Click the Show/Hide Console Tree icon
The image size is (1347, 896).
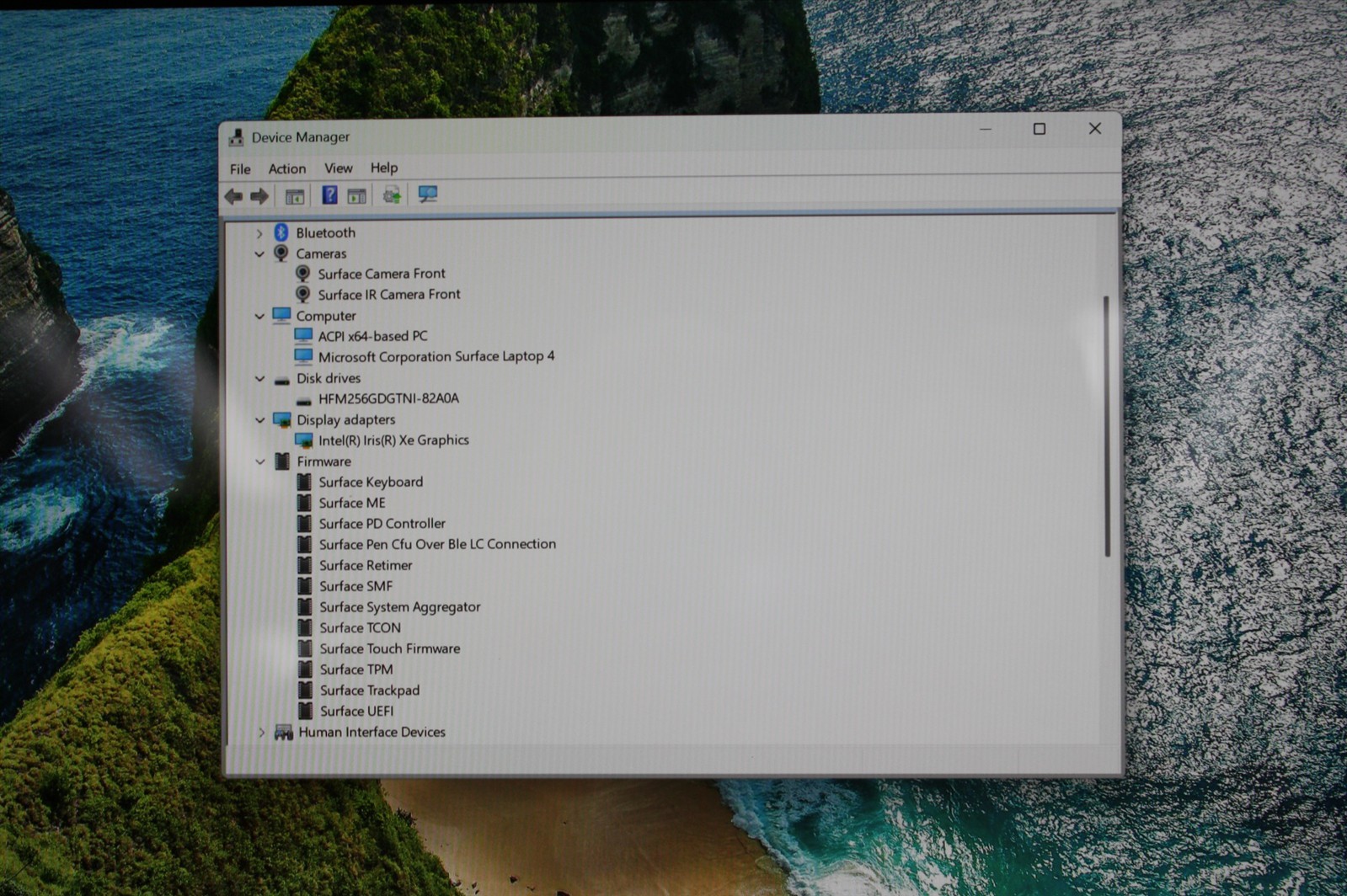point(294,196)
